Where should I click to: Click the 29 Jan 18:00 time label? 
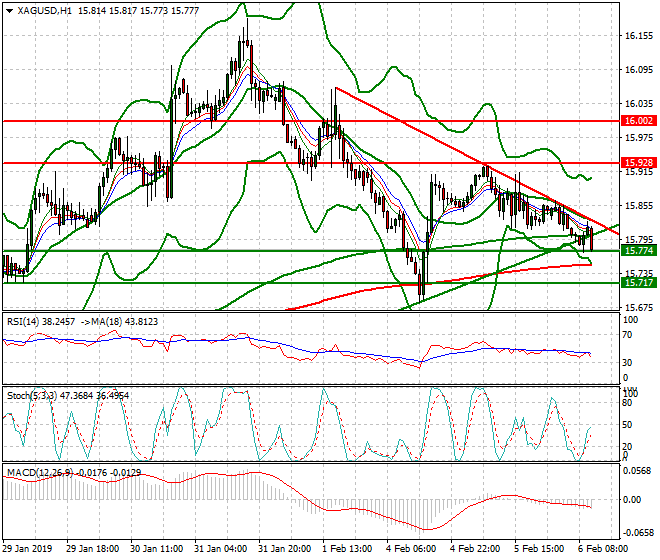pos(93,549)
